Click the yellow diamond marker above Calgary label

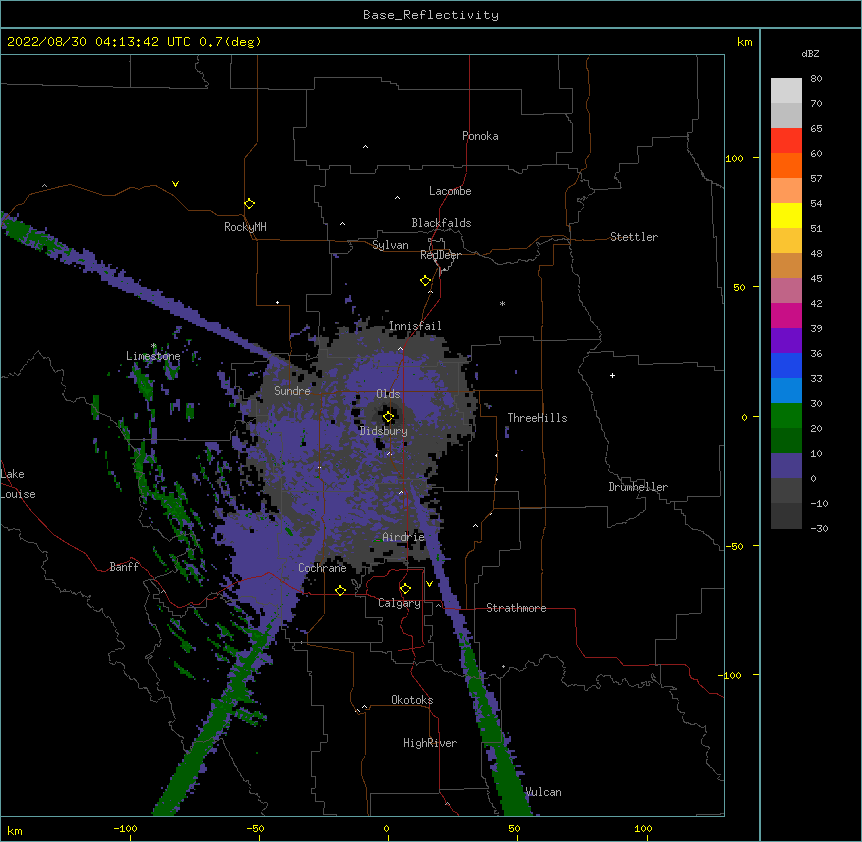tap(405, 589)
